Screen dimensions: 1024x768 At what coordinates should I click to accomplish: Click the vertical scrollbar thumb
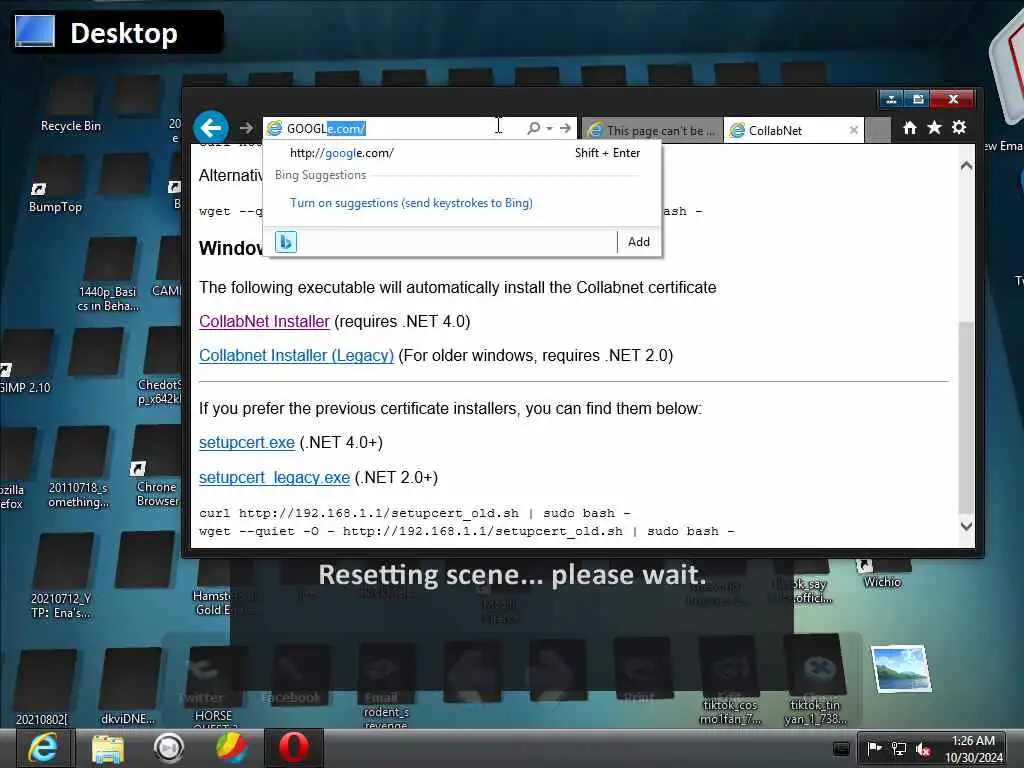[x=966, y=417]
